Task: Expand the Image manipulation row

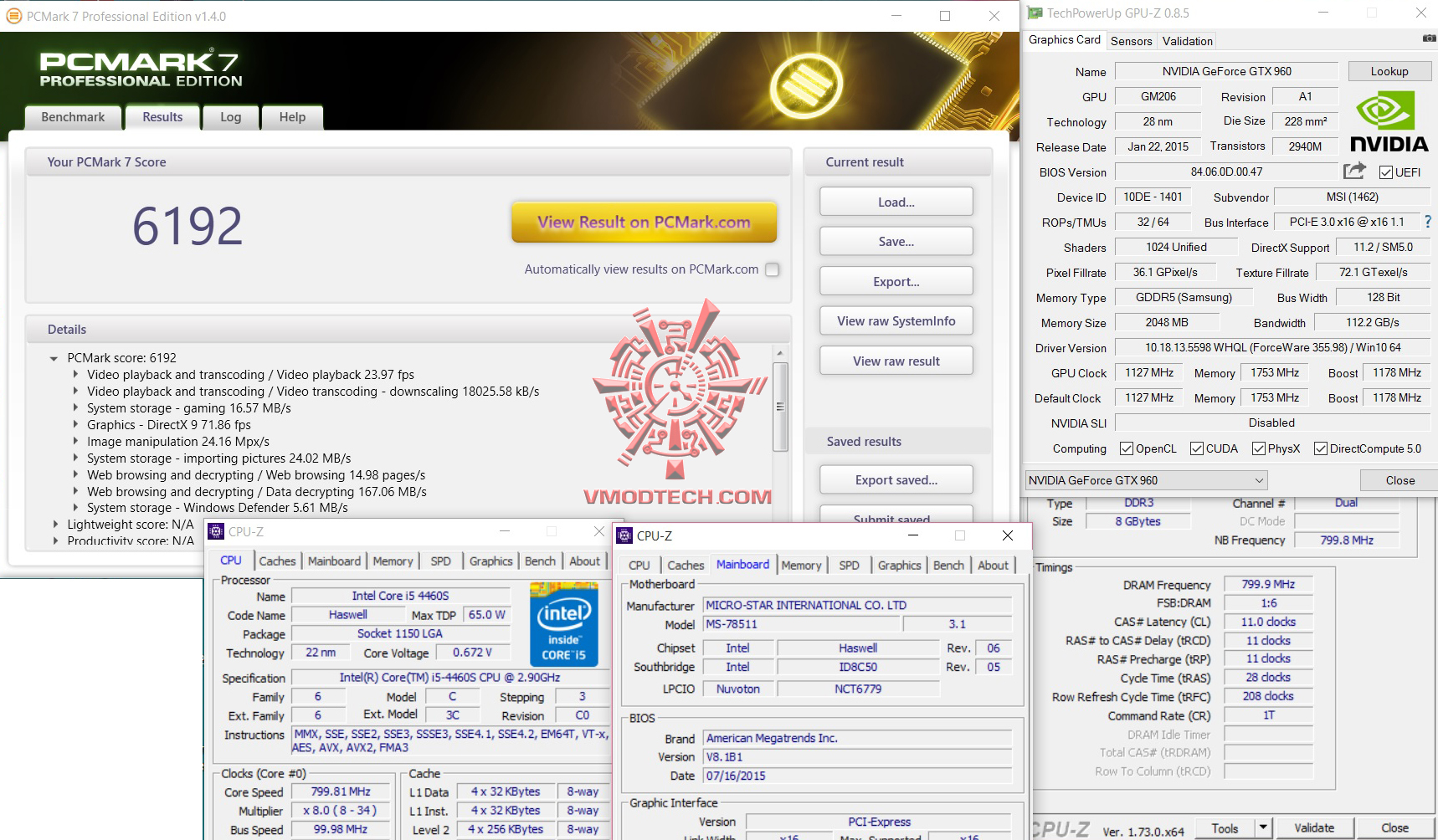Action: coord(75,442)
